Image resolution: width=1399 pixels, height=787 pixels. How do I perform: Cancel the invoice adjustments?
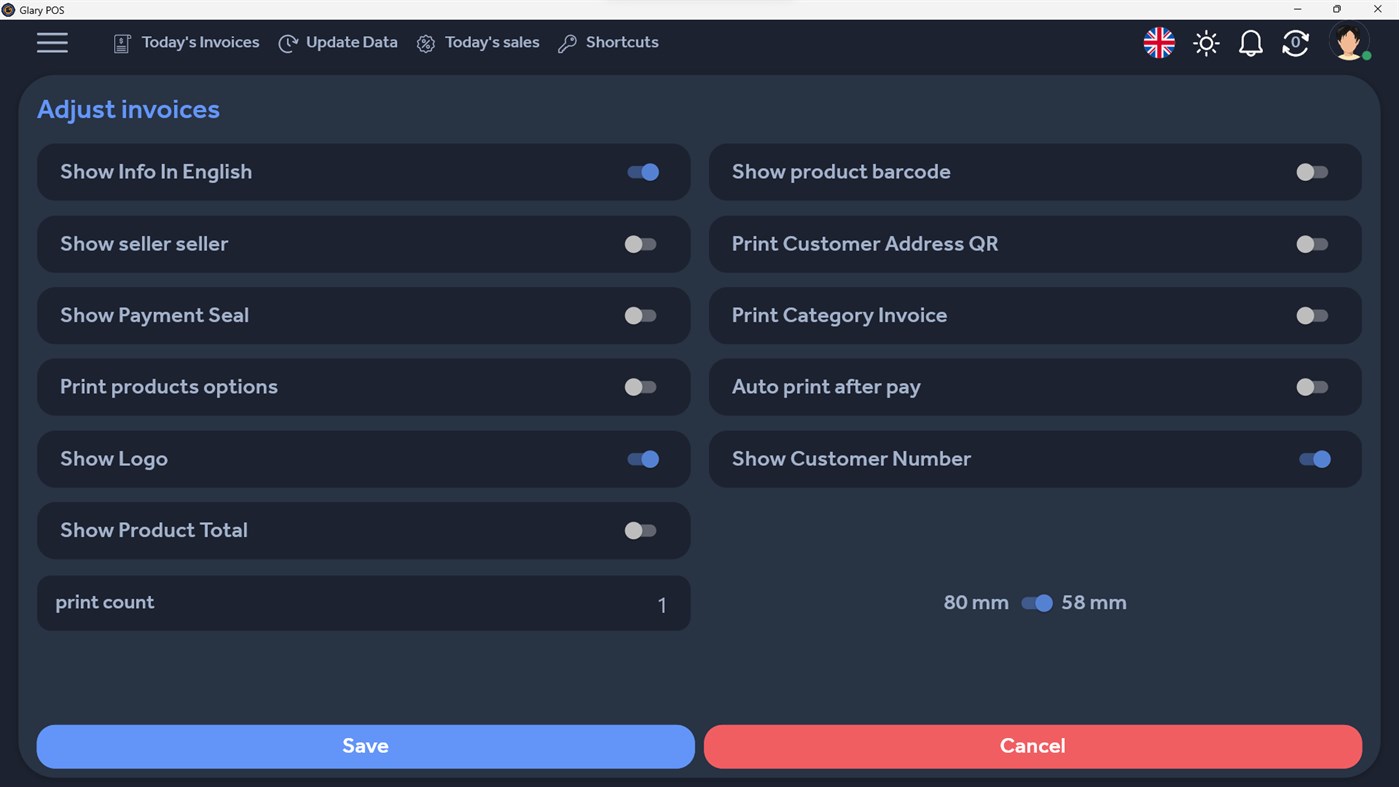click(1032, 746)
